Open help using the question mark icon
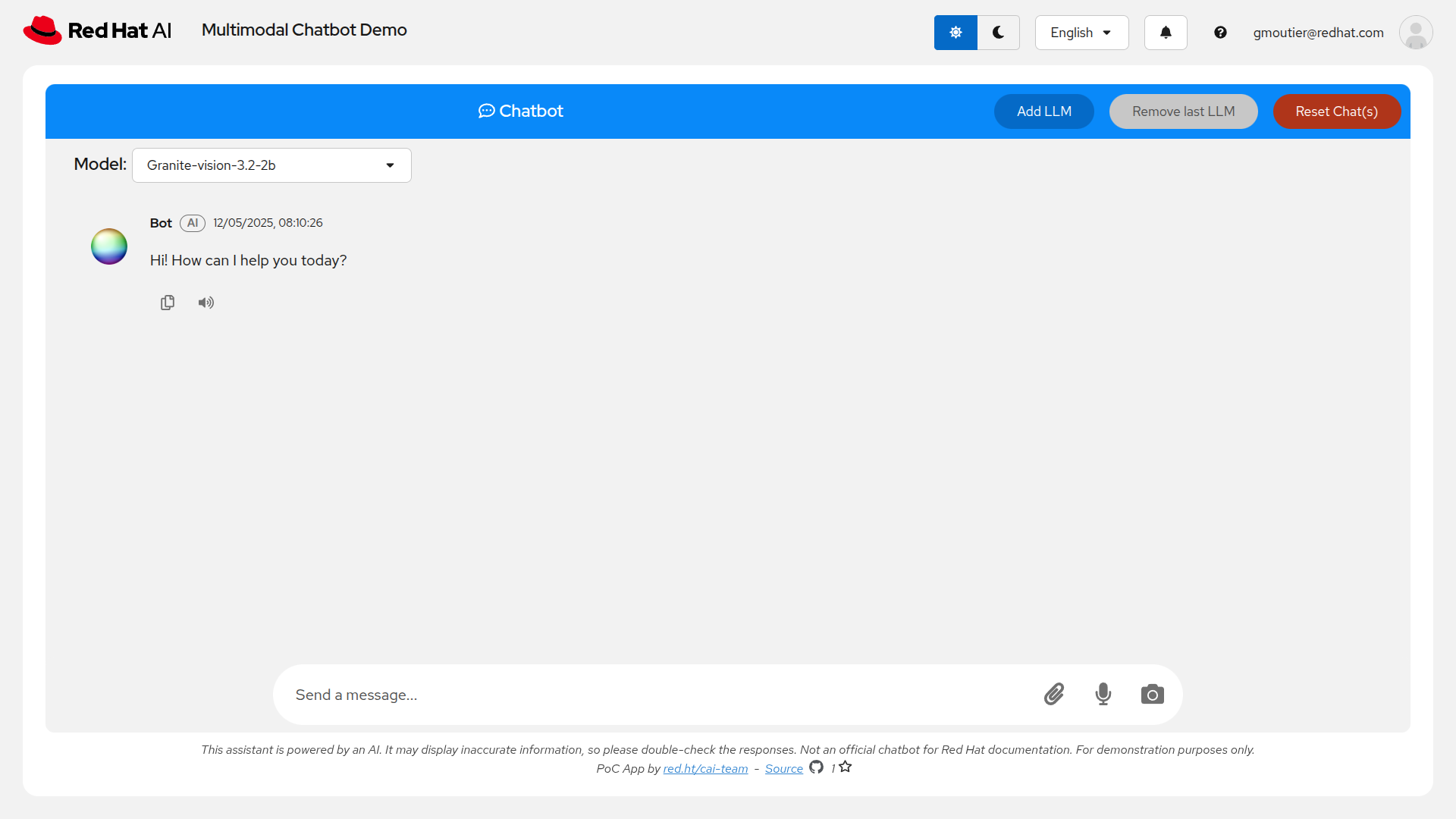The height and width of the screenshot is (819, 1456). pos(1221,32)
